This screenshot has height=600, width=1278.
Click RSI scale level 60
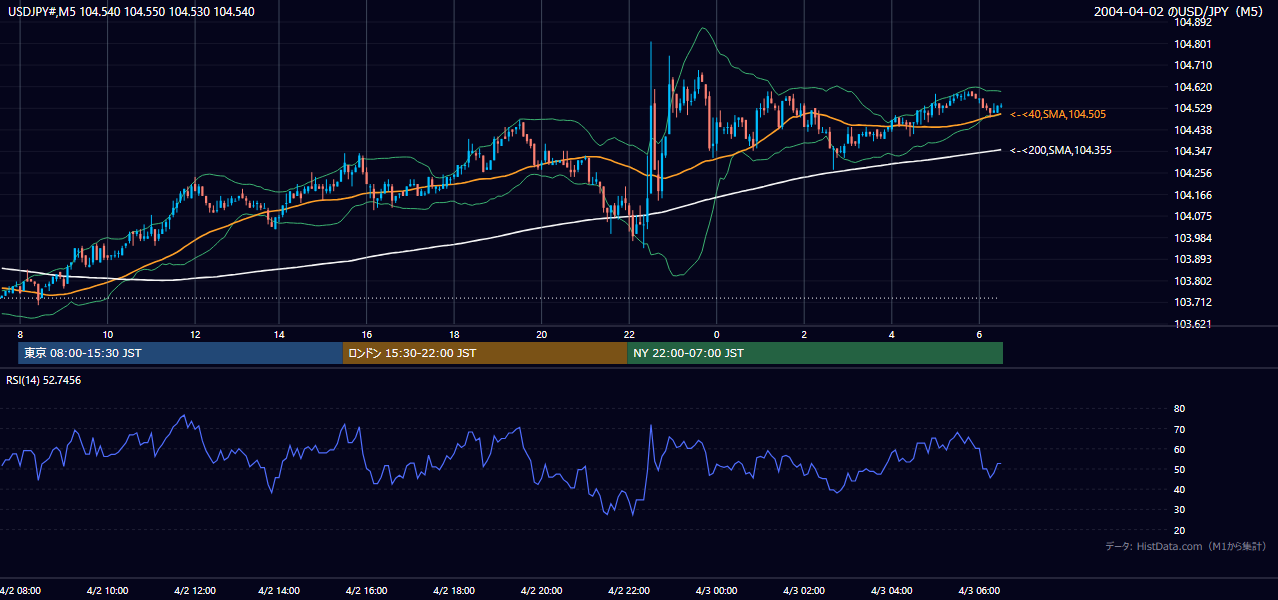pos(1179,449)
